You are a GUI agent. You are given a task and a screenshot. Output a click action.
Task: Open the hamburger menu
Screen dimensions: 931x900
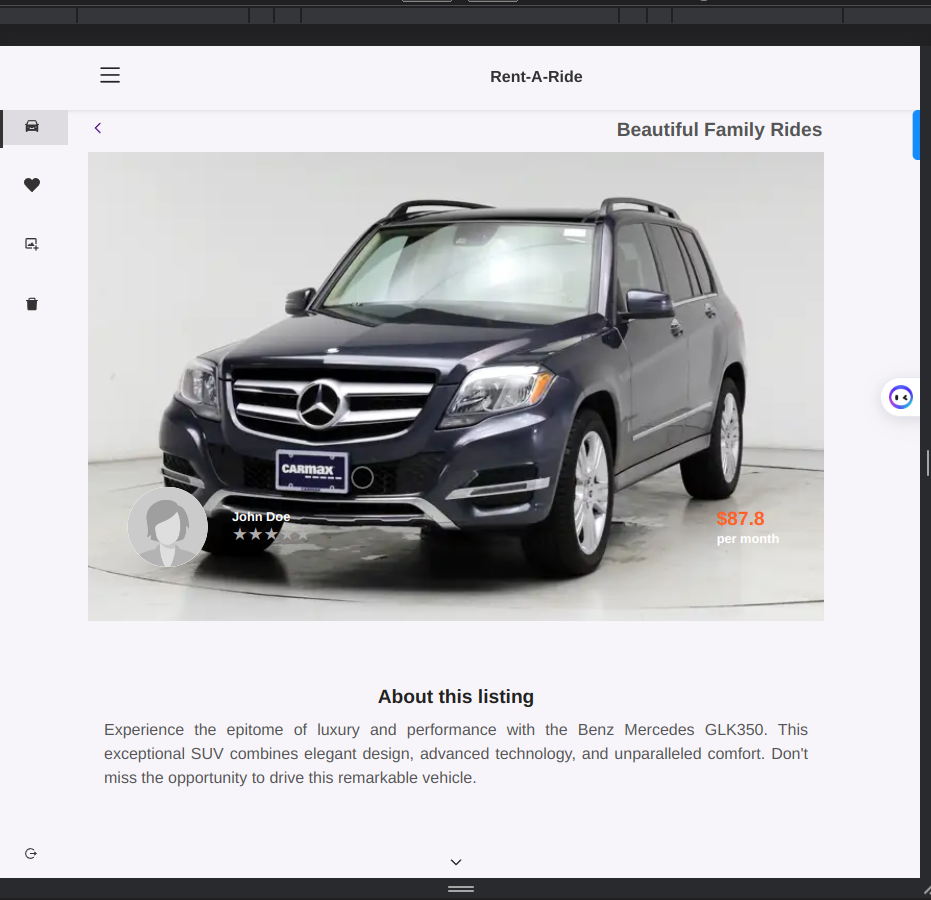110,75
